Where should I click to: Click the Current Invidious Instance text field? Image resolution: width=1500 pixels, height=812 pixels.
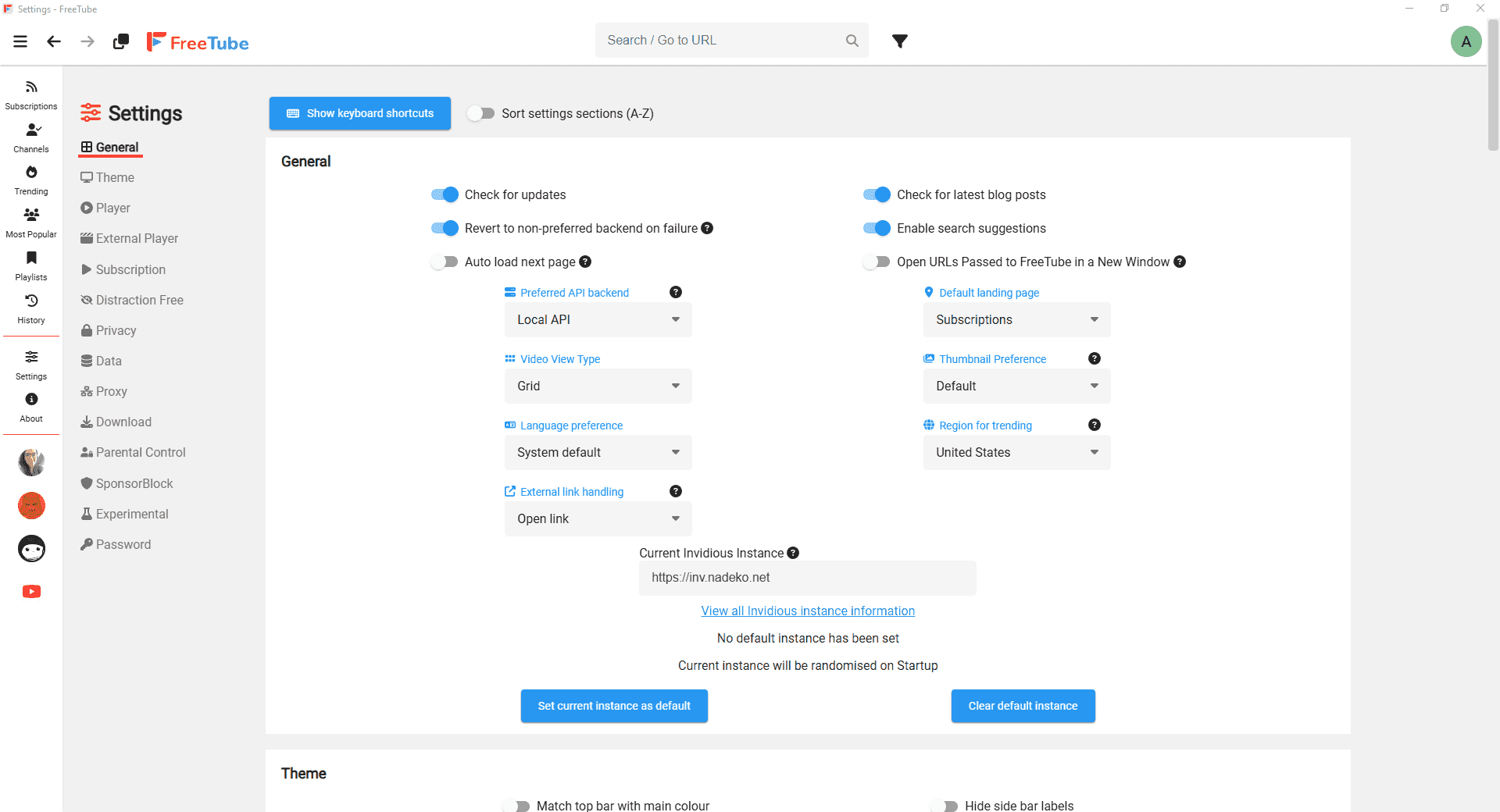807,578
